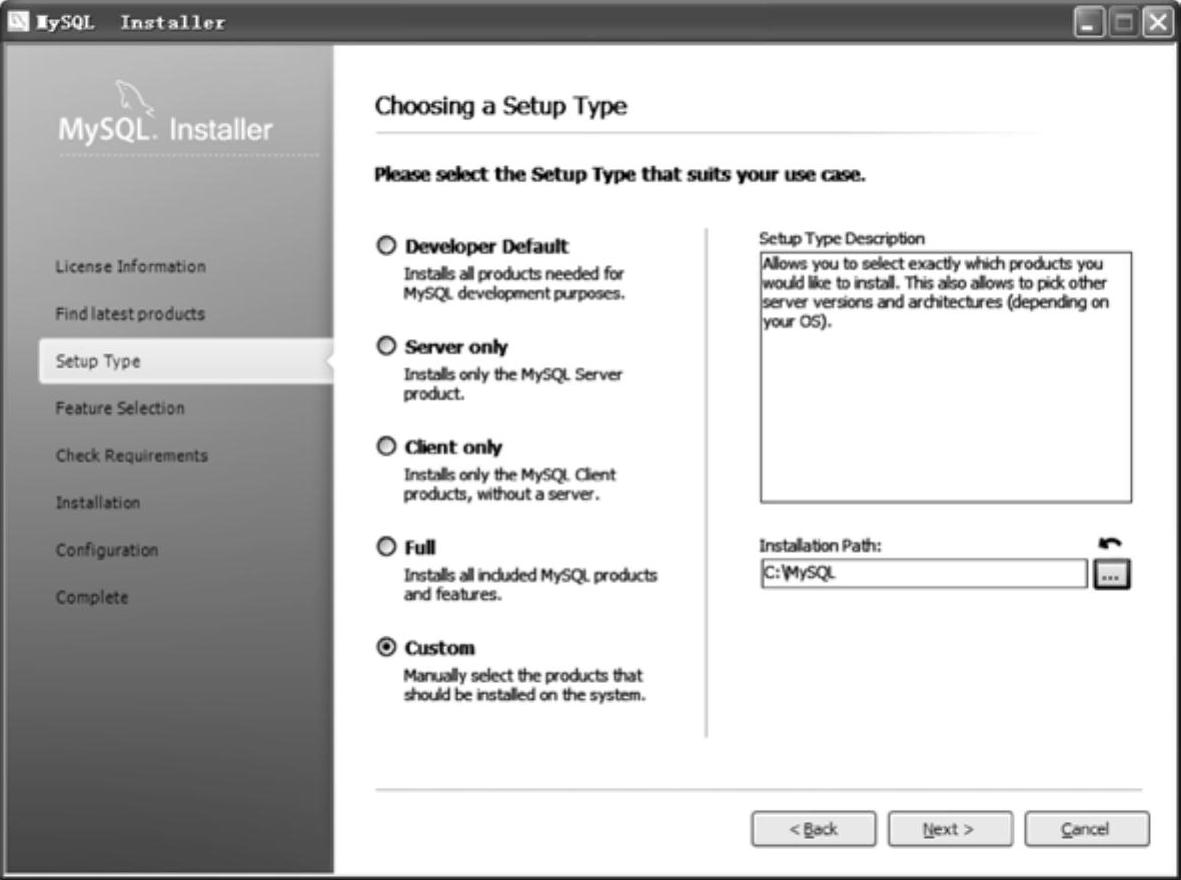The image size is (1181, 880).
Task: Maximize the MySQL Installer window
Action: pos(1123,22)
